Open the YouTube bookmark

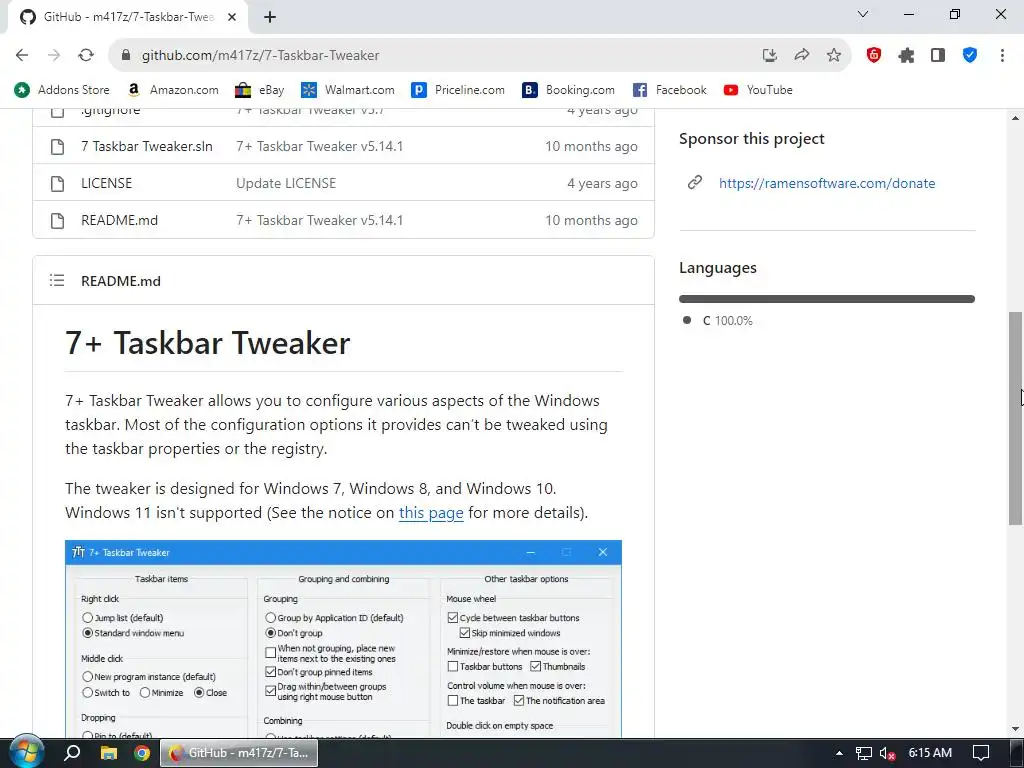(758, 90)
